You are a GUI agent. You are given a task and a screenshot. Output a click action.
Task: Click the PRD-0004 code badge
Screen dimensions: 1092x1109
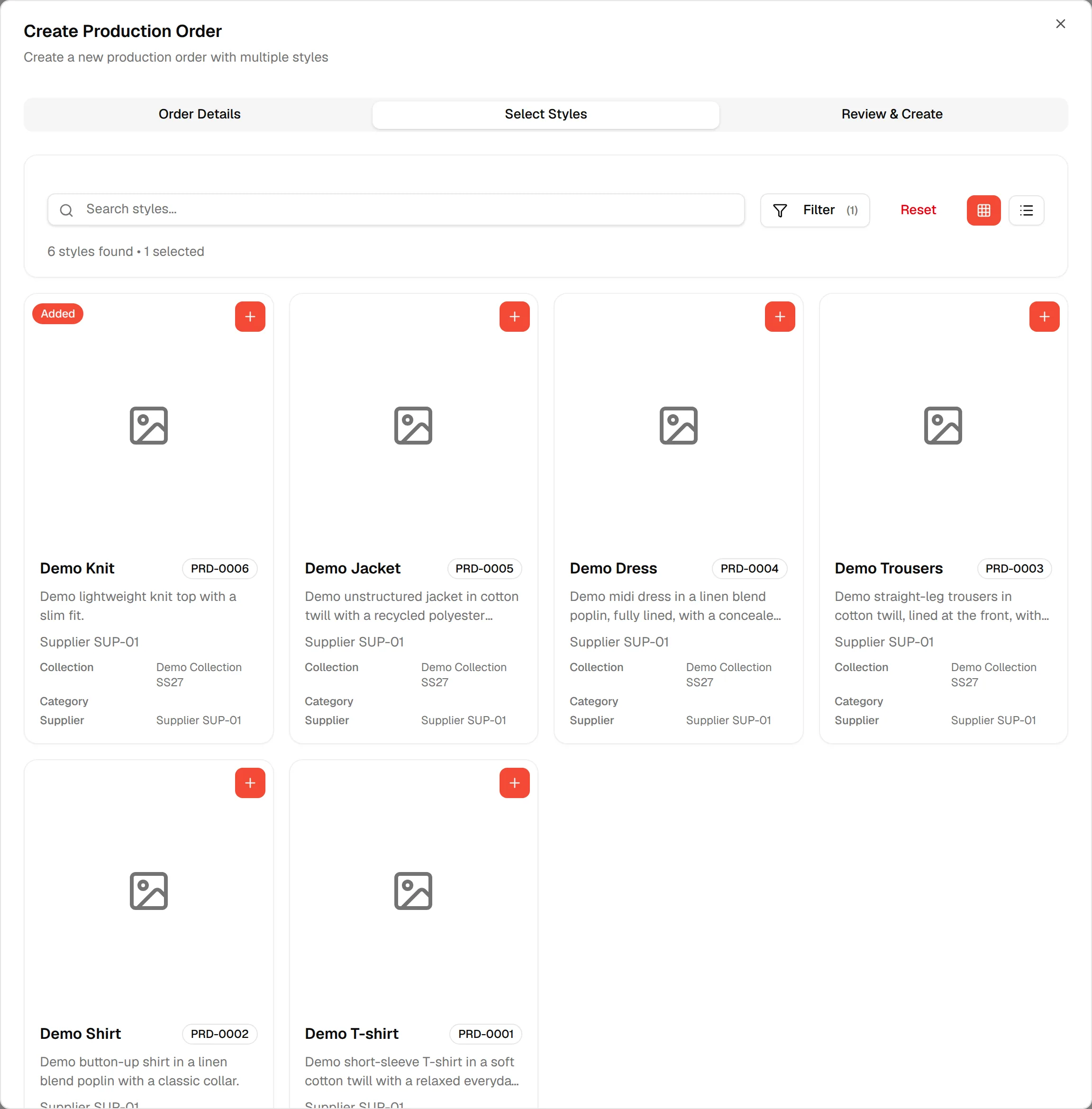(750, 568)
